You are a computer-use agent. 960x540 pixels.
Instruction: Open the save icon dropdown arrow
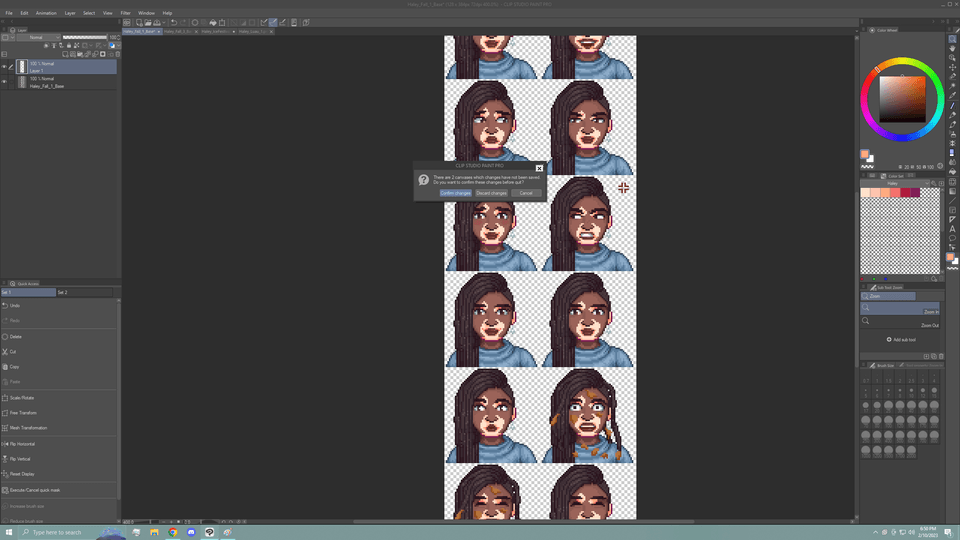[x=164, y=23]
